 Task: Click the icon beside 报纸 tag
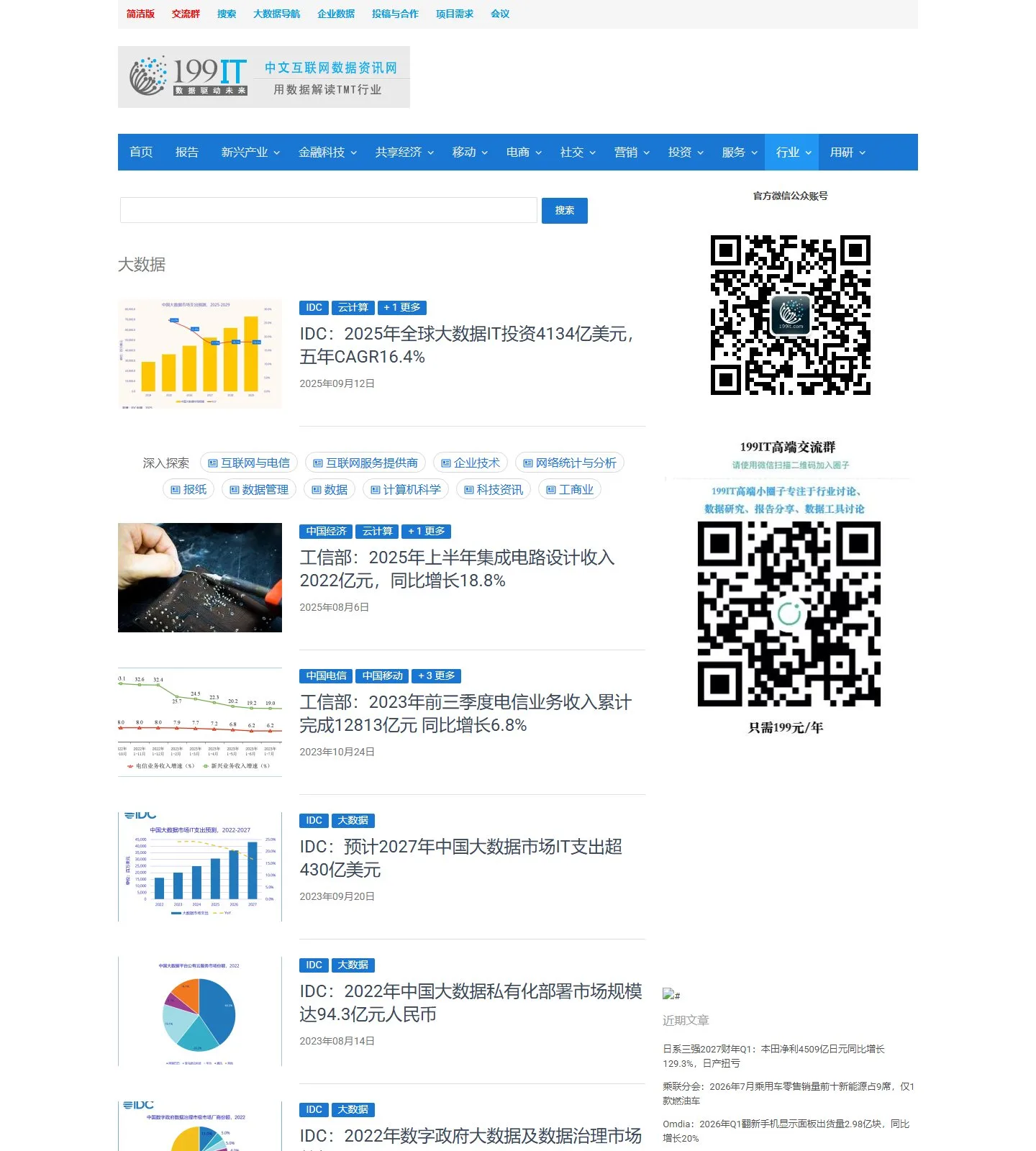(x=176, y=490)
